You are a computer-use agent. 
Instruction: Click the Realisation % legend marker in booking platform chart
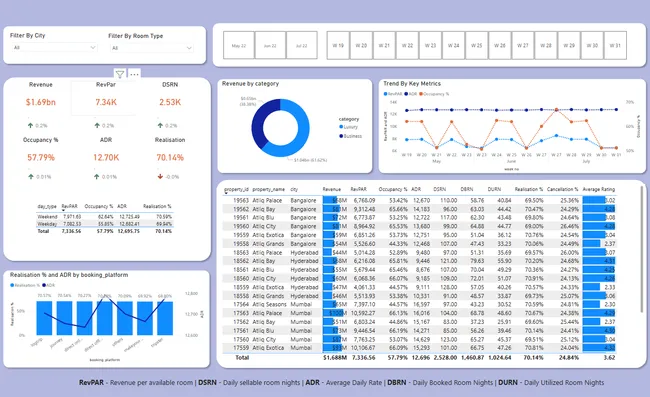(x=12, y=285)
